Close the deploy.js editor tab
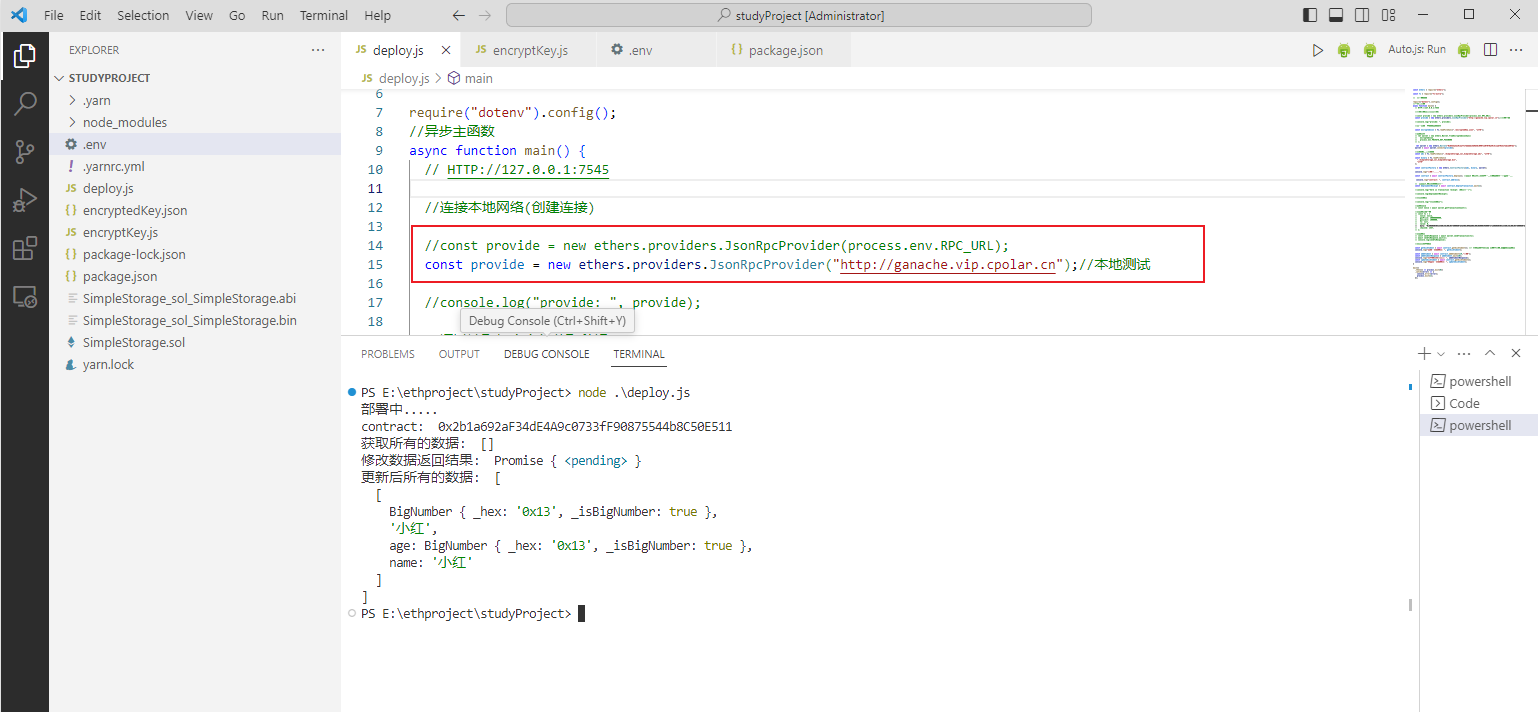 pyautogui.click(x=445, y=50)
